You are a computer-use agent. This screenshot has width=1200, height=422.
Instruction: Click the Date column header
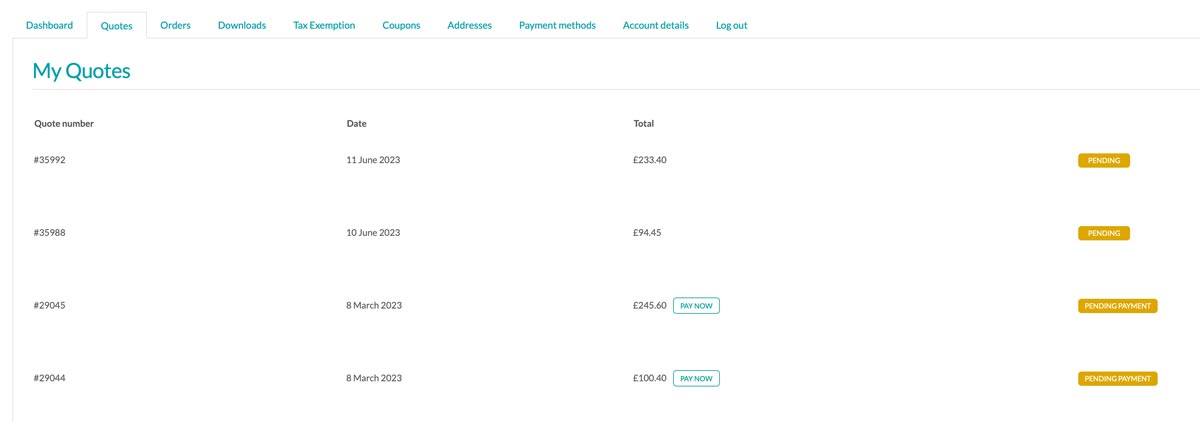[x=356, y=124]
